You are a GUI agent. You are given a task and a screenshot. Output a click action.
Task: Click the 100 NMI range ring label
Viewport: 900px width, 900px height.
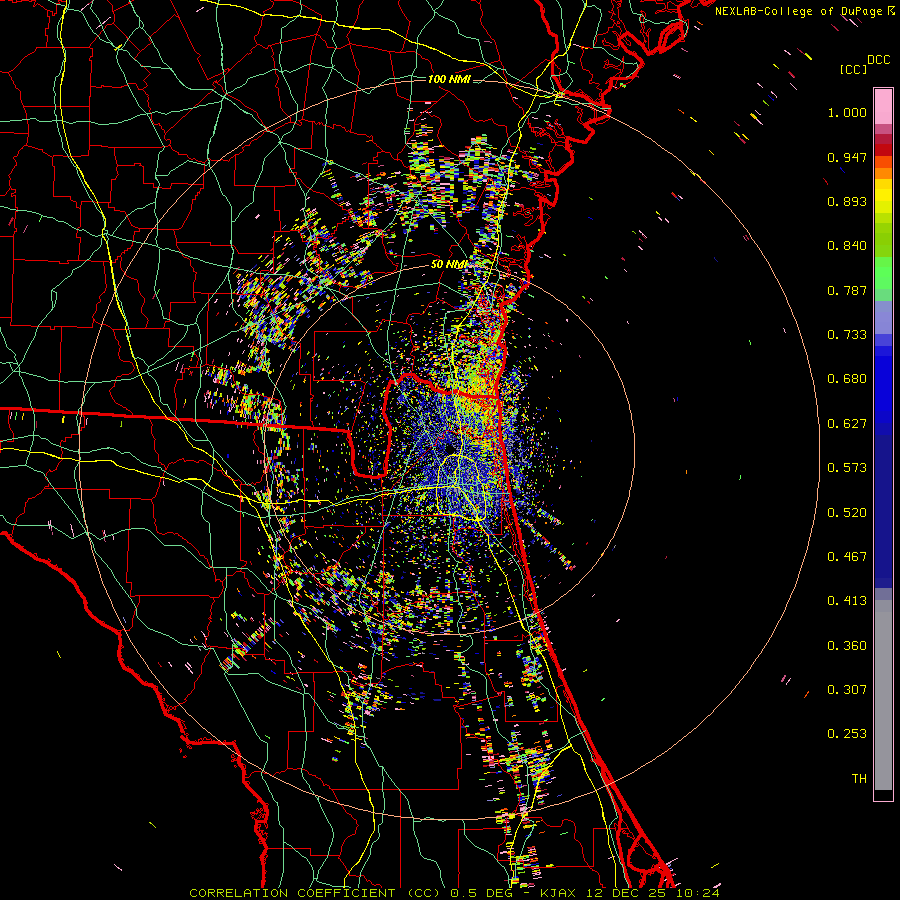[449, 79]
